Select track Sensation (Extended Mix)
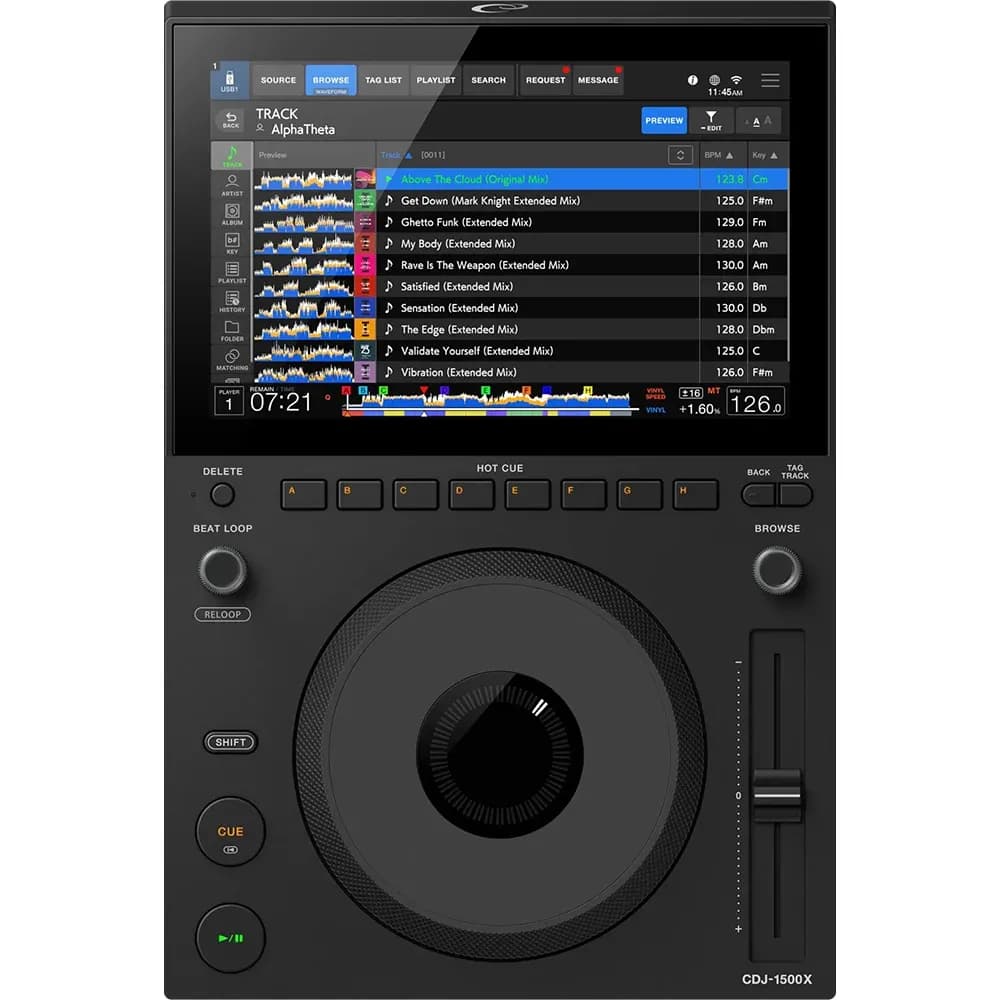 459,308
